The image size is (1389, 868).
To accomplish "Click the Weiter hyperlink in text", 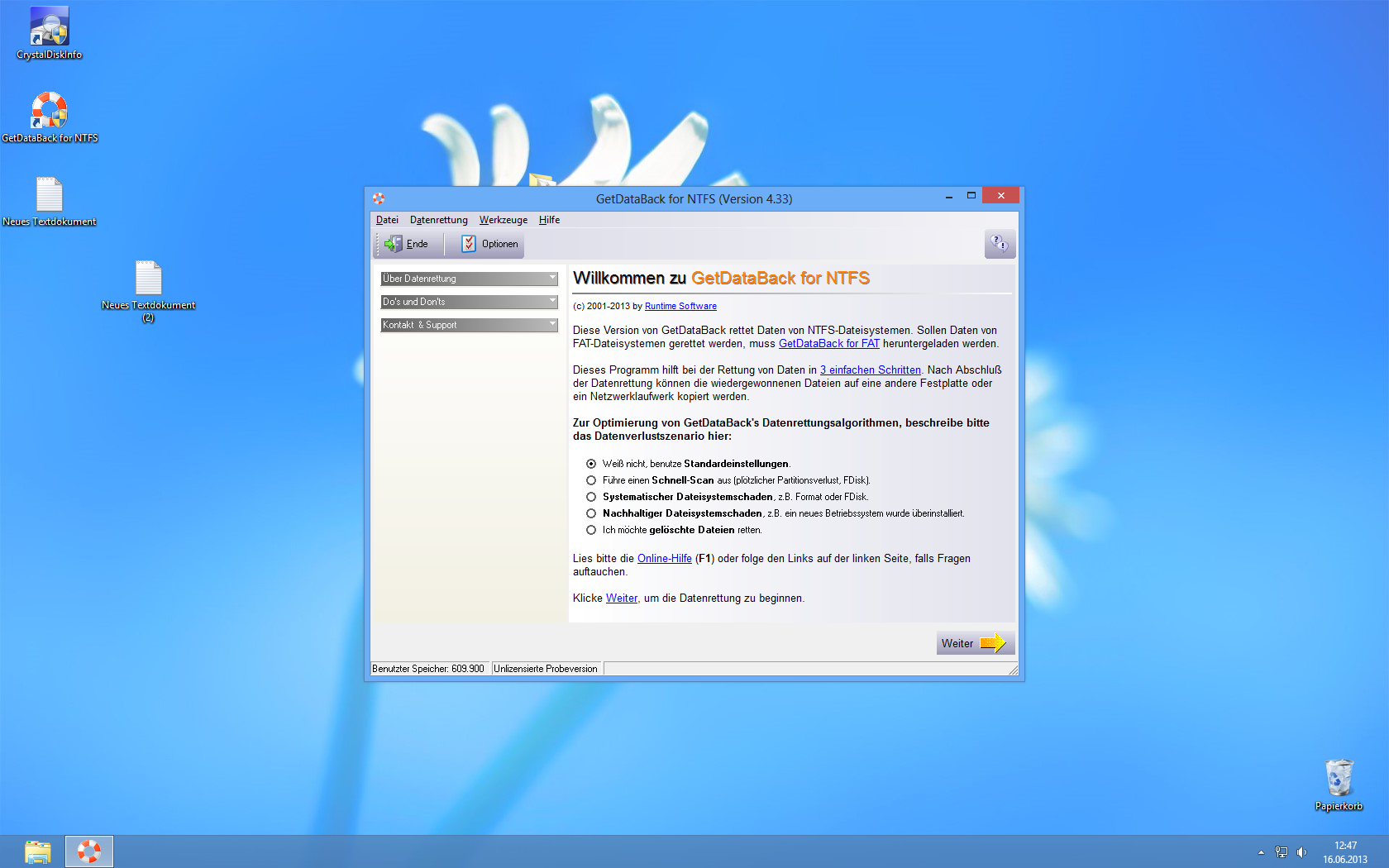I will tap(622, 599).
